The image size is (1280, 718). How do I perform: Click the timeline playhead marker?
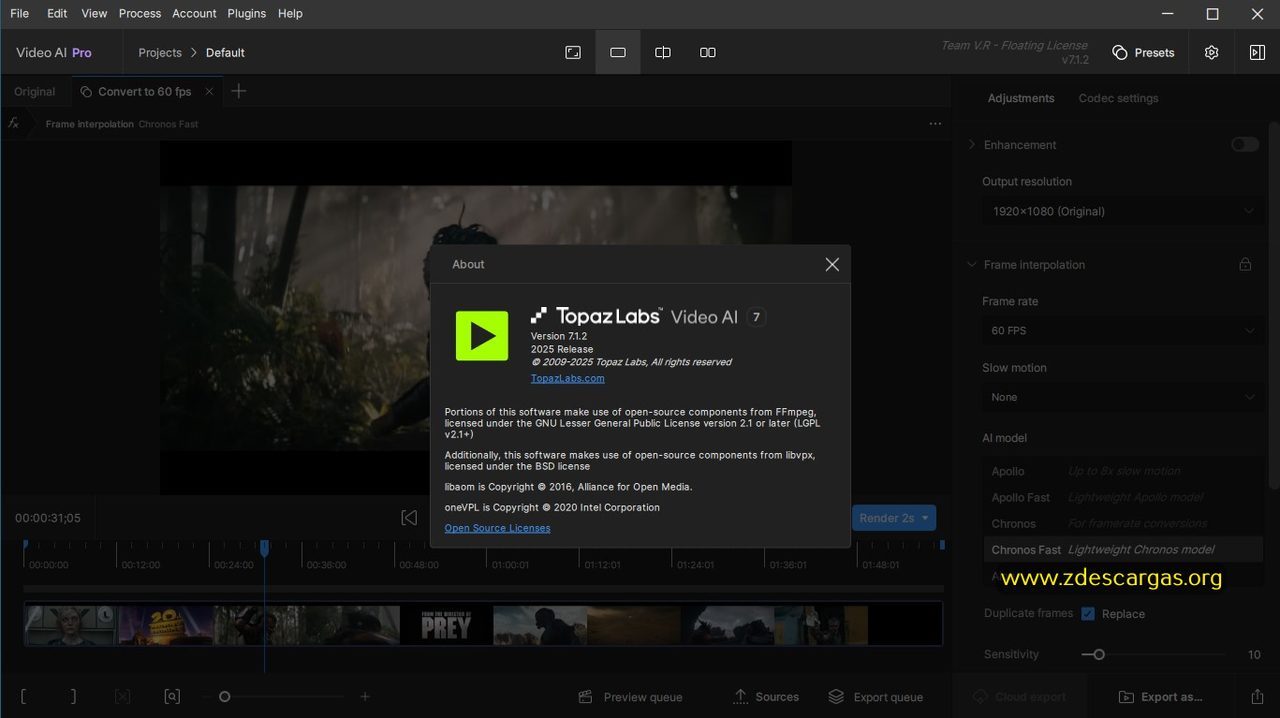(x=264, y=548)
